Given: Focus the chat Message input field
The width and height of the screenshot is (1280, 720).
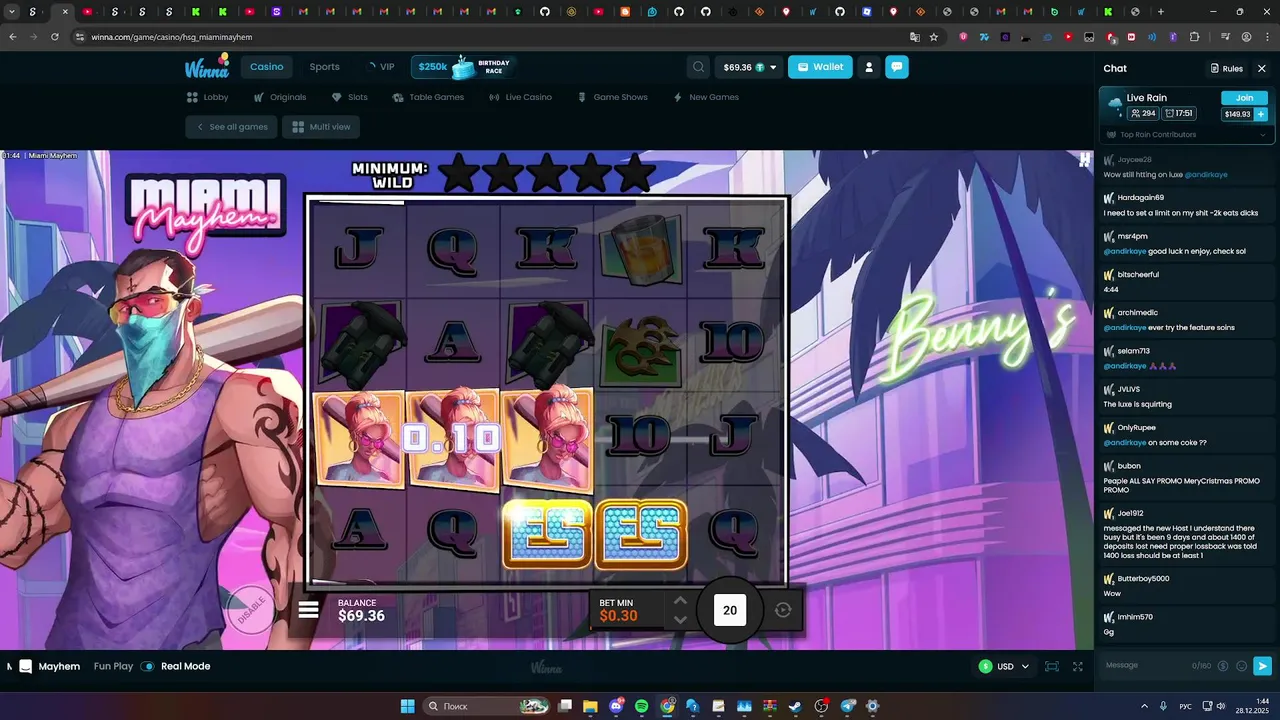Looking at the screenshot, I should (1145, 665).
